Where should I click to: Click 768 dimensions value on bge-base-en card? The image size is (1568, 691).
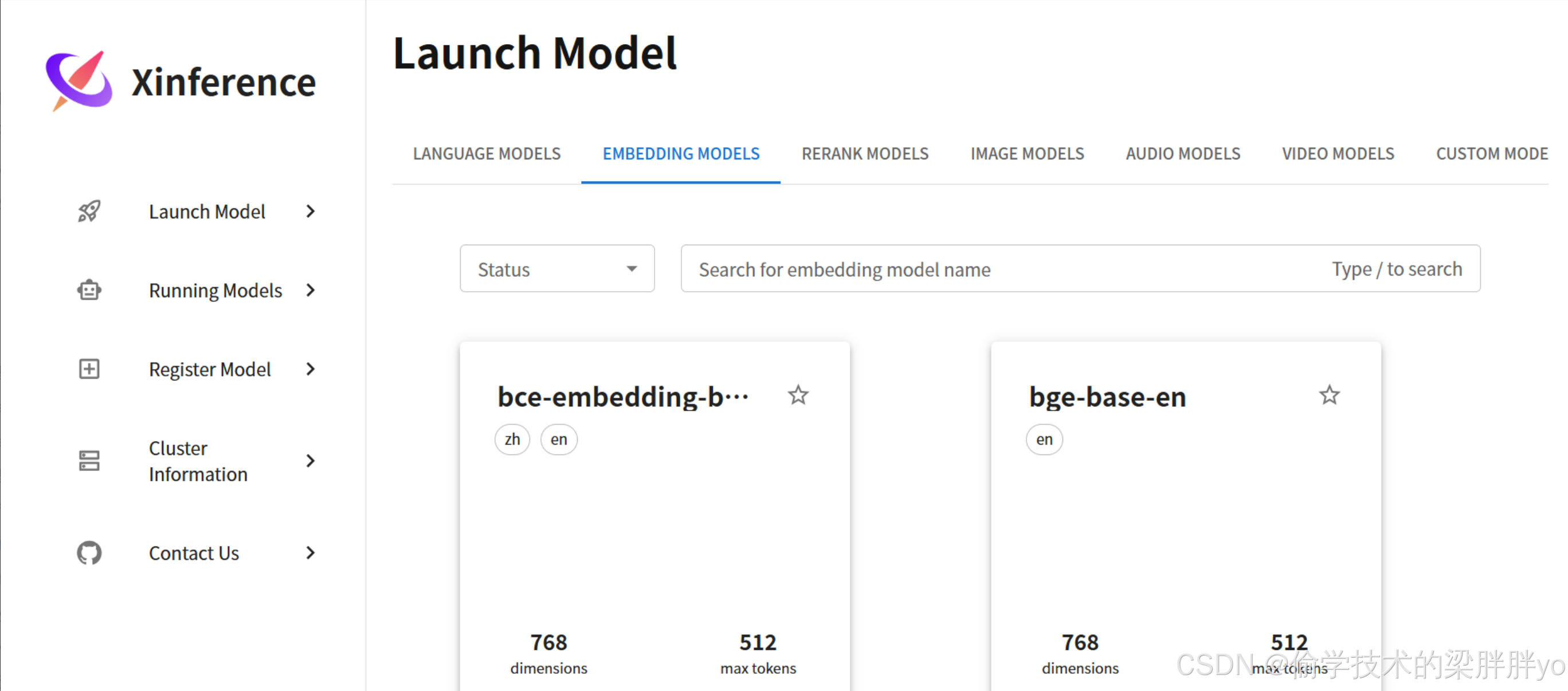pos(1080,642)
